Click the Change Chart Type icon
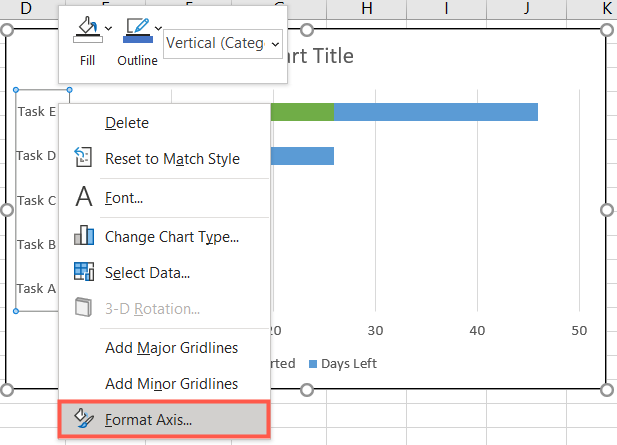 [x=84, y=237]
